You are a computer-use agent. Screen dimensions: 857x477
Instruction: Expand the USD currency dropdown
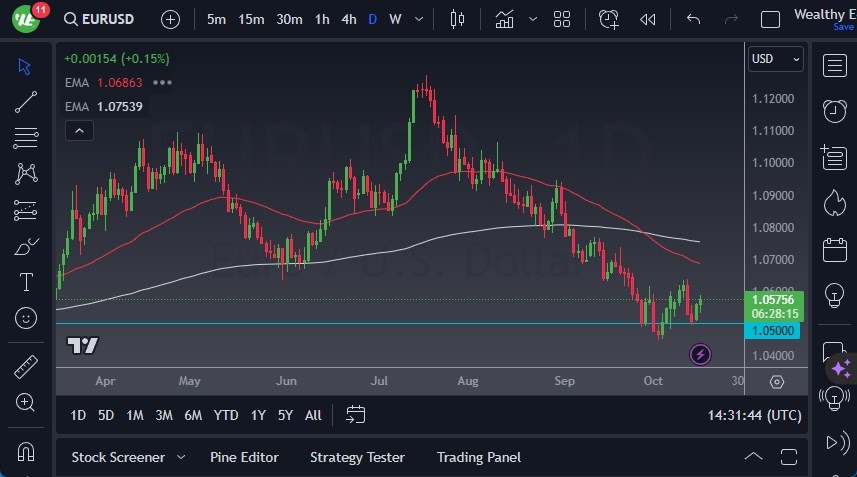point(776,59)
